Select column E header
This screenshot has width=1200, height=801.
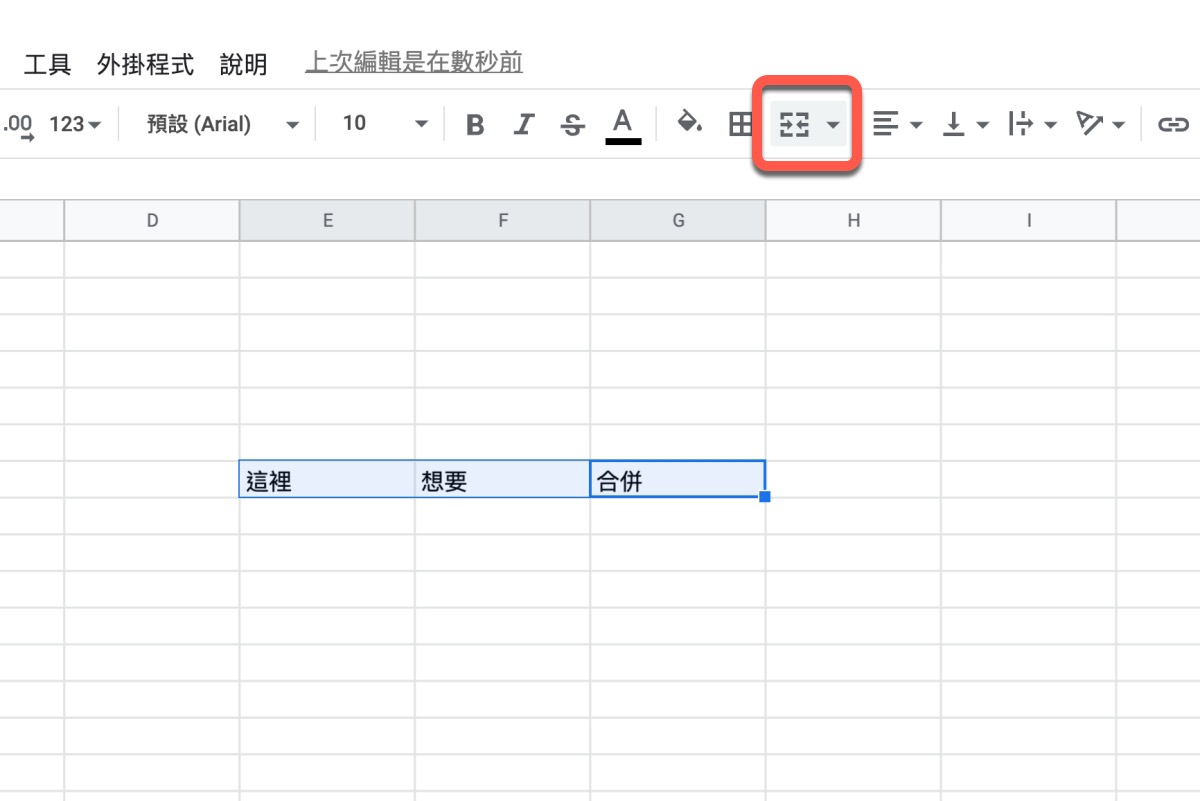click(327, 221)
